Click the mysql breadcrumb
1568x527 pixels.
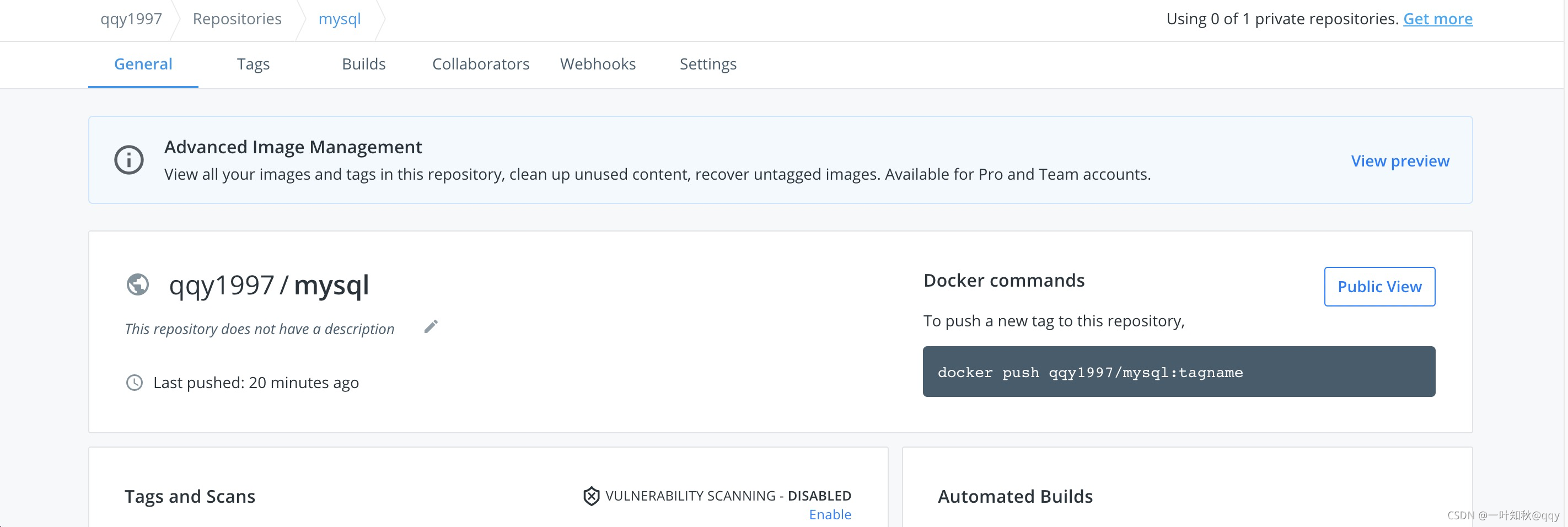click(x=340, y=19)
